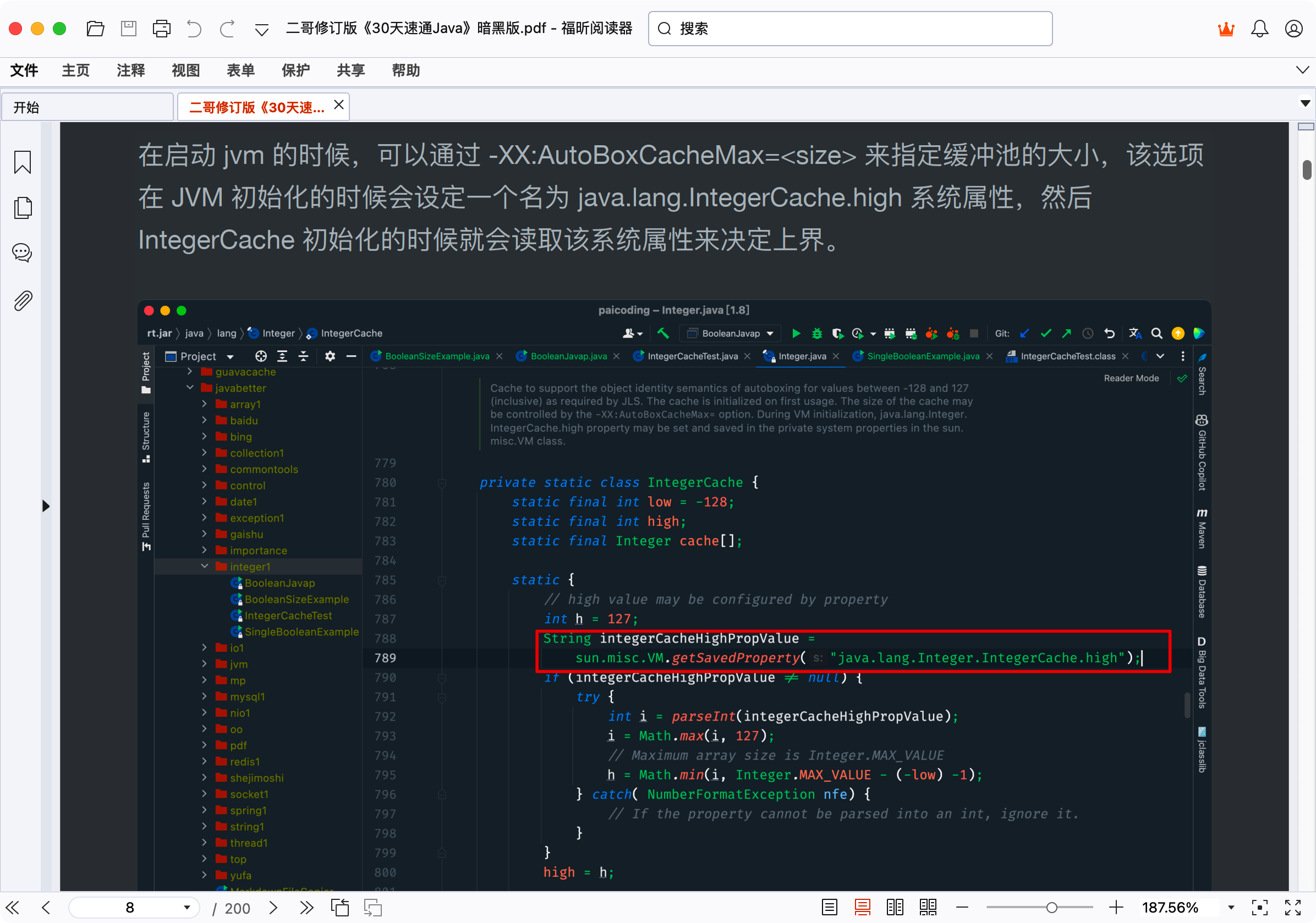
Task: Open the Bookmarks panel
Action: click(x=22, y=163)
